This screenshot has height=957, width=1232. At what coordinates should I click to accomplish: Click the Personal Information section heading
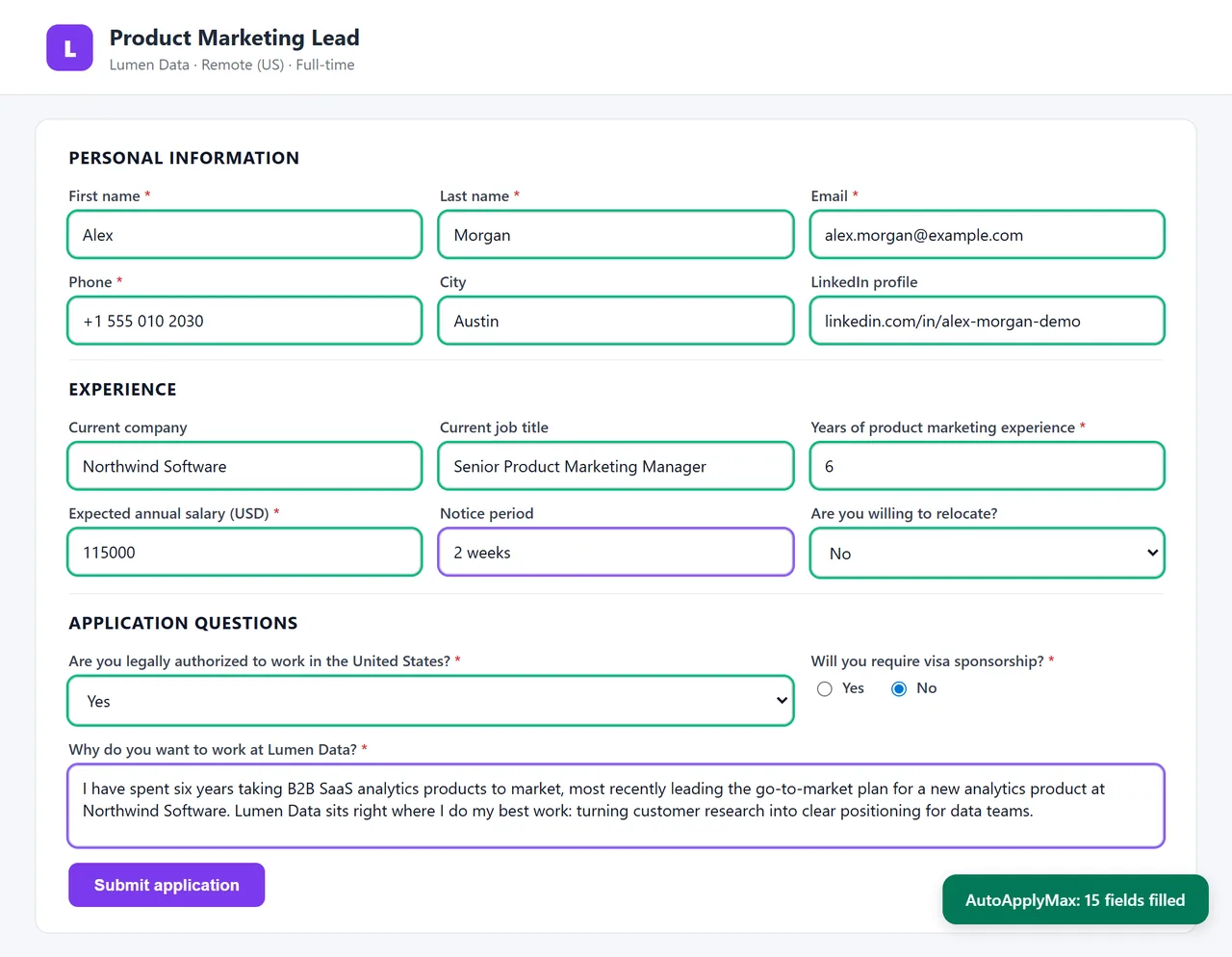(184, 158)
